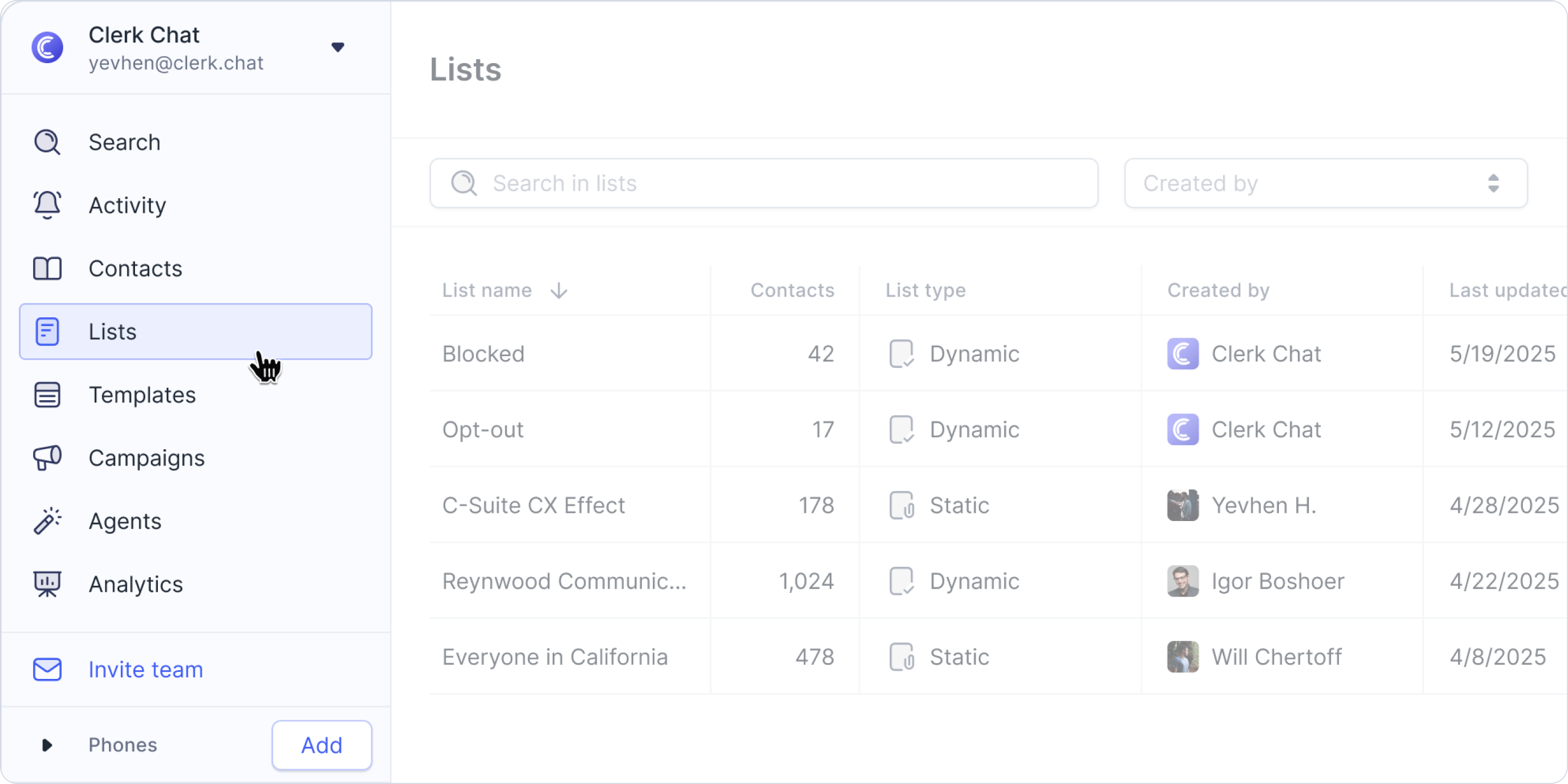Viewport: 1568px width, 784px height.
Task: Expand the Phones section triangle
Action: point(47,745)
